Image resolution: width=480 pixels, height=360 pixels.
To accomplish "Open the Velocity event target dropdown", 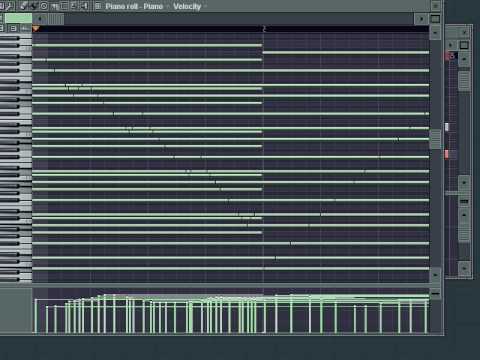I will coord(187,6).
